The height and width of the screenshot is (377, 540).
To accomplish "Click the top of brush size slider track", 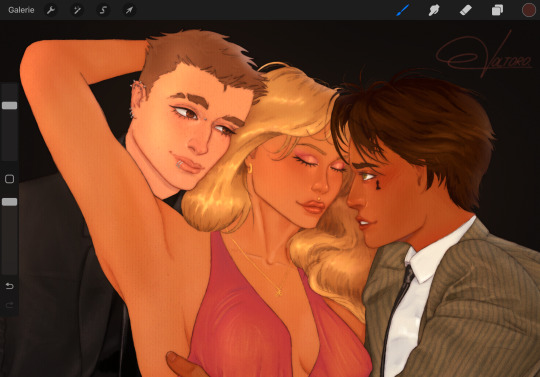I will point(9,91).
